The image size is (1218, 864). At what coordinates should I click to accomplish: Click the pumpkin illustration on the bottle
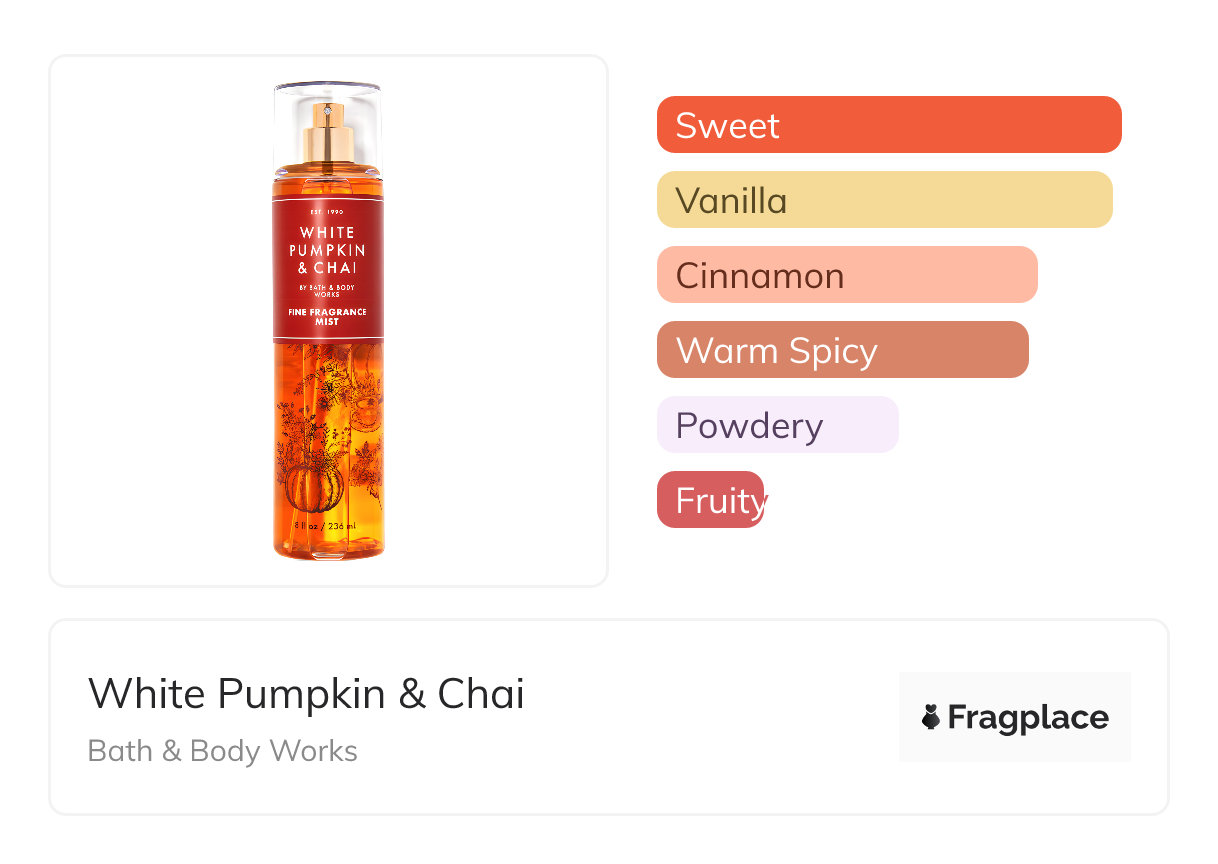pyautogui.click(x=313, y=488)
